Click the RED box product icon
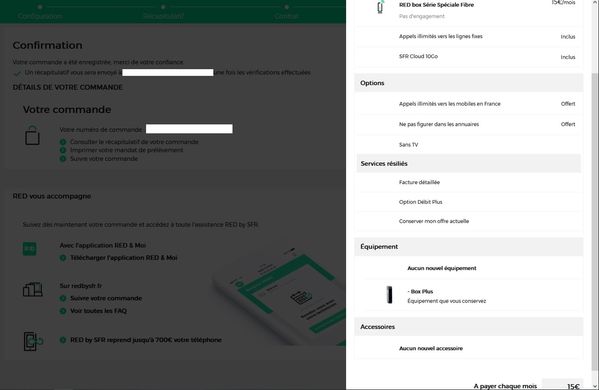599x390 pixels. click(380, 7)
